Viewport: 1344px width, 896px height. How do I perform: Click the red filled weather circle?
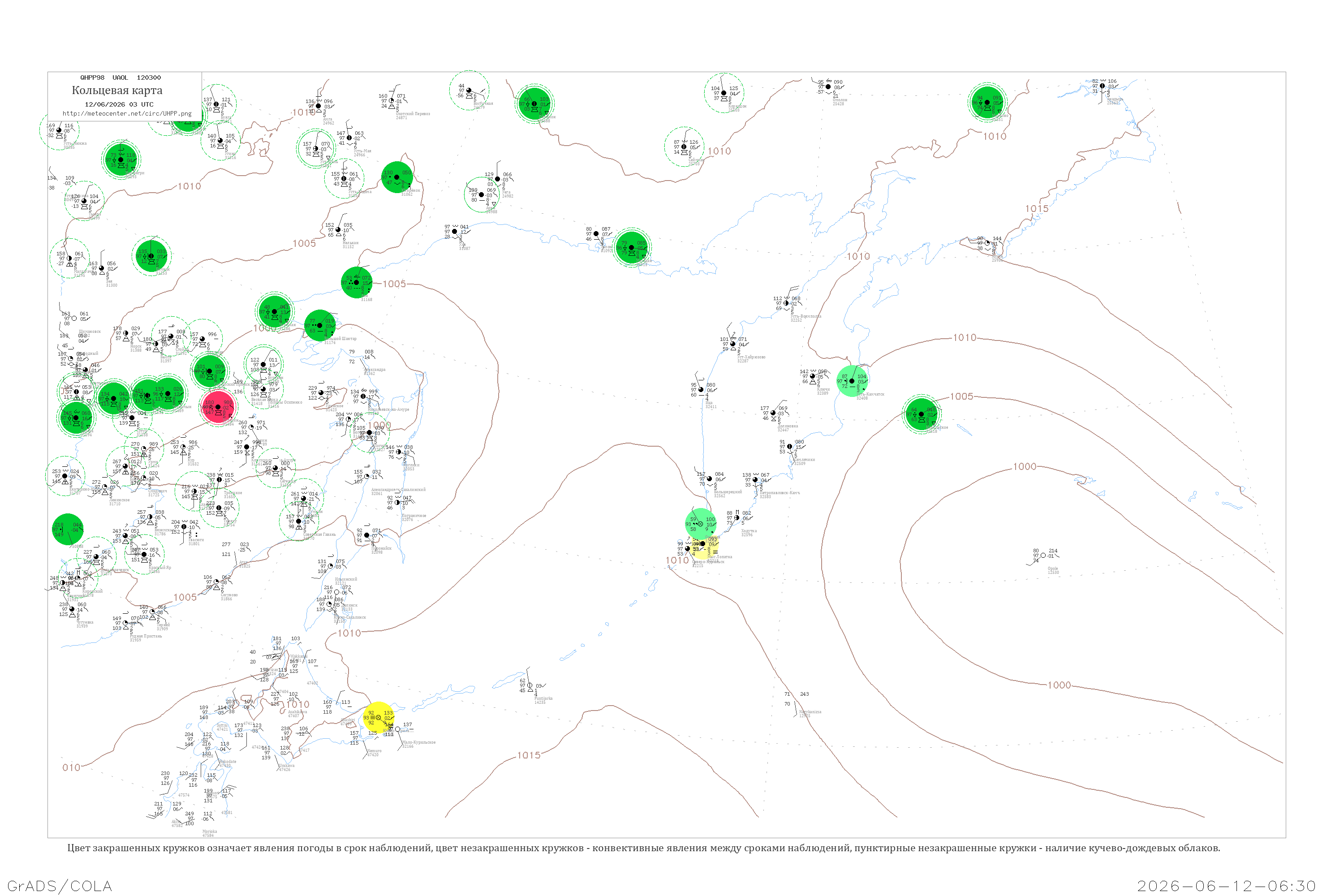218,407
